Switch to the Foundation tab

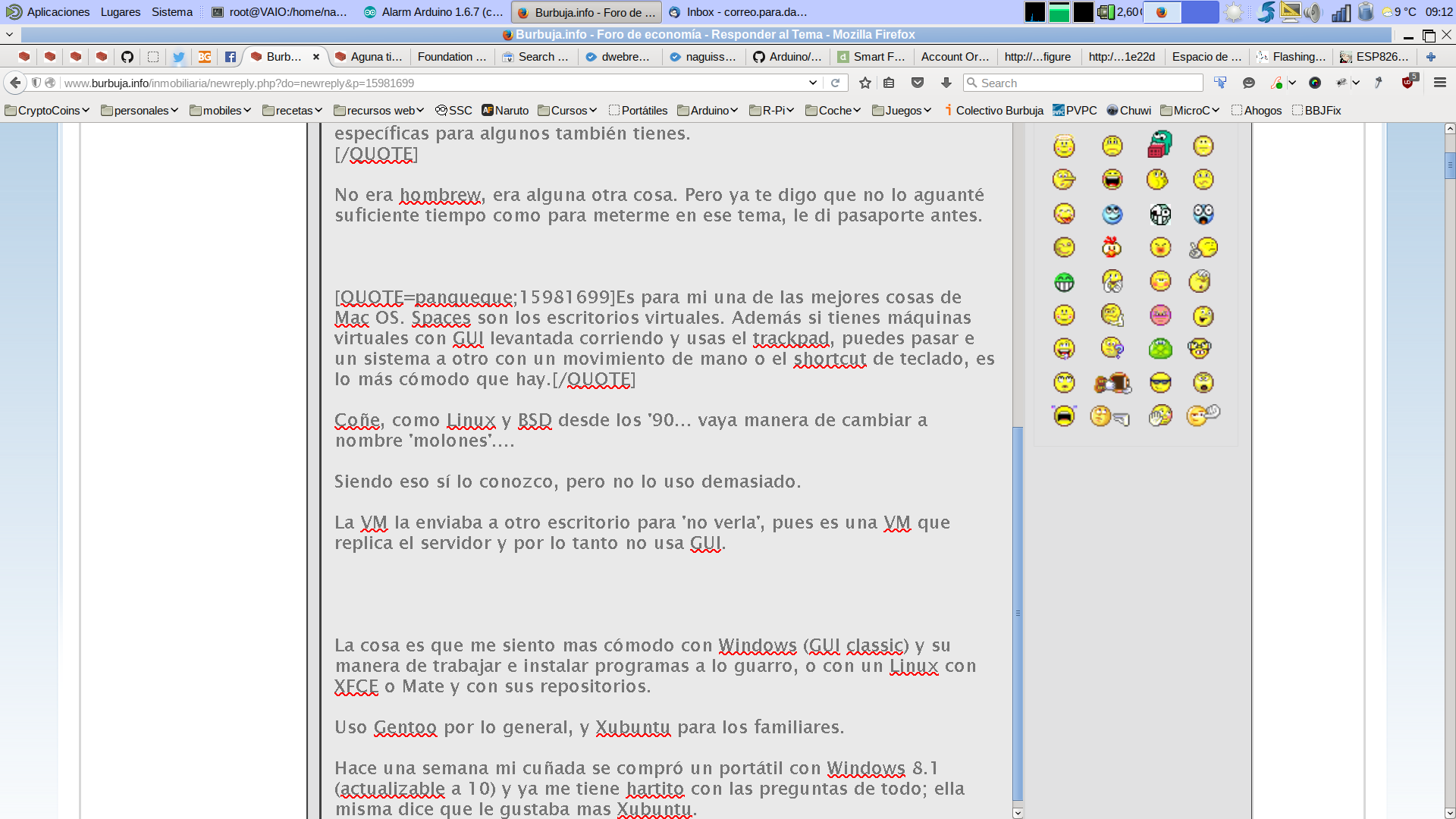point(452,57)
